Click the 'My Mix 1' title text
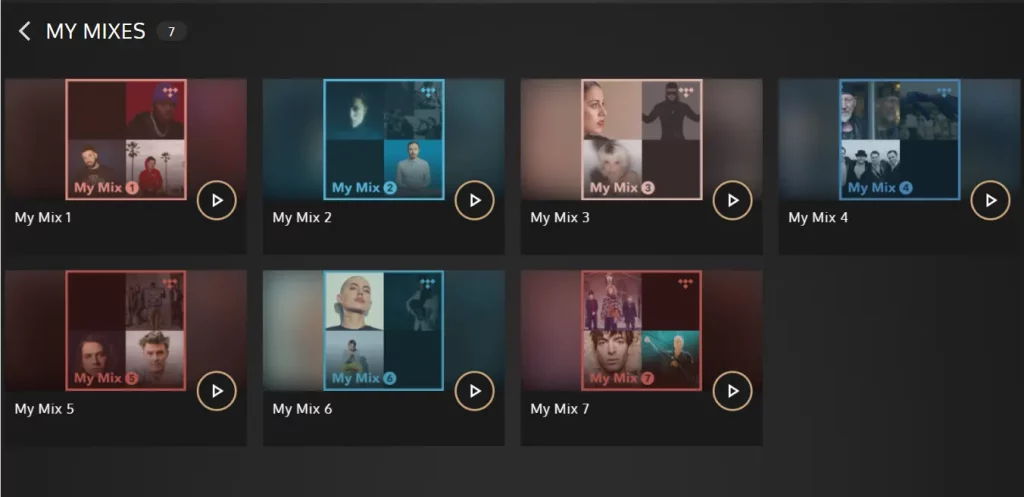1024x497 pixels. [43, 217]
